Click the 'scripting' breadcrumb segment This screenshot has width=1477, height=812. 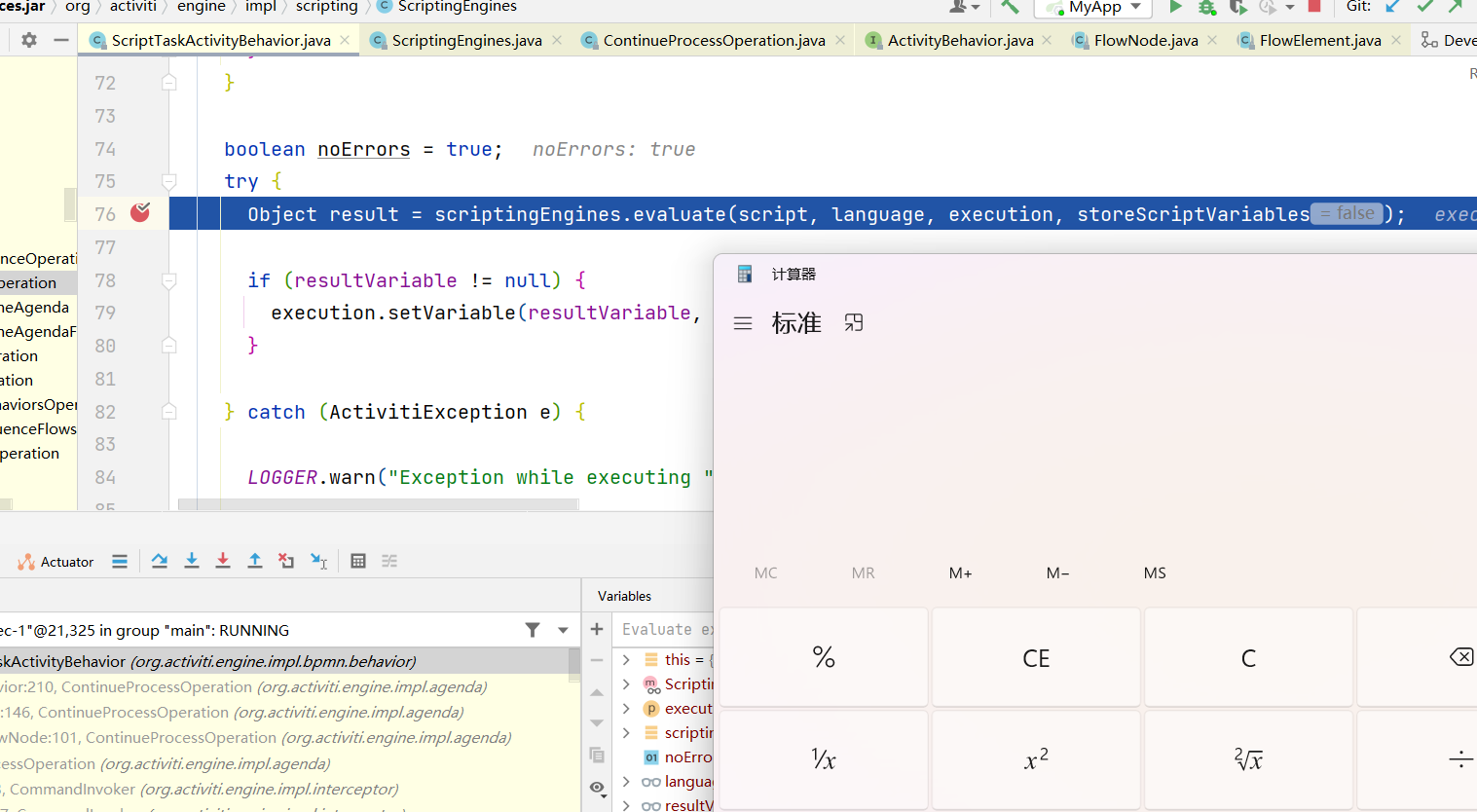click(326, 7)
